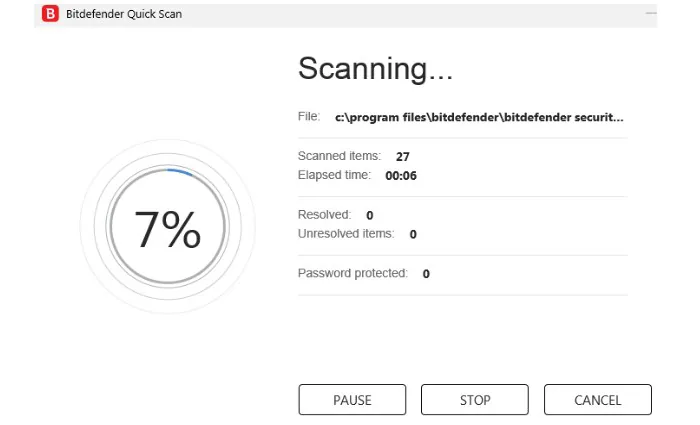Screen dimensions: 700x425
Task: Click the 'Elapsed time:' label
Action: tap(334, 175)
